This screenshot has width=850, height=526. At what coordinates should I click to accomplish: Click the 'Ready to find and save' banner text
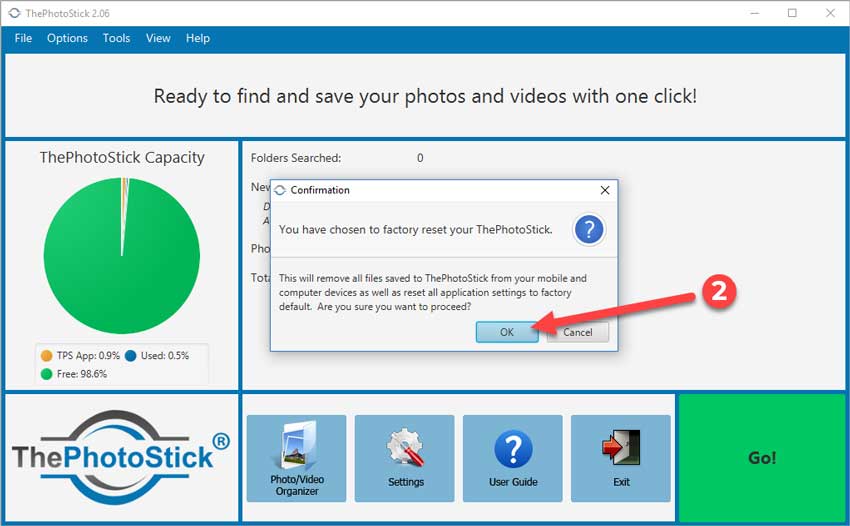coord(425,97)
